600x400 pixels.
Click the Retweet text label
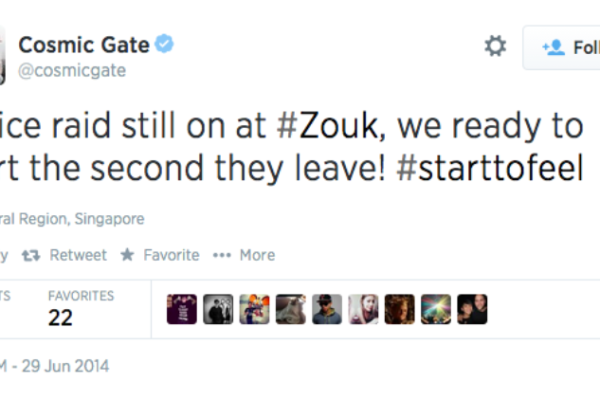click(78, 255)
